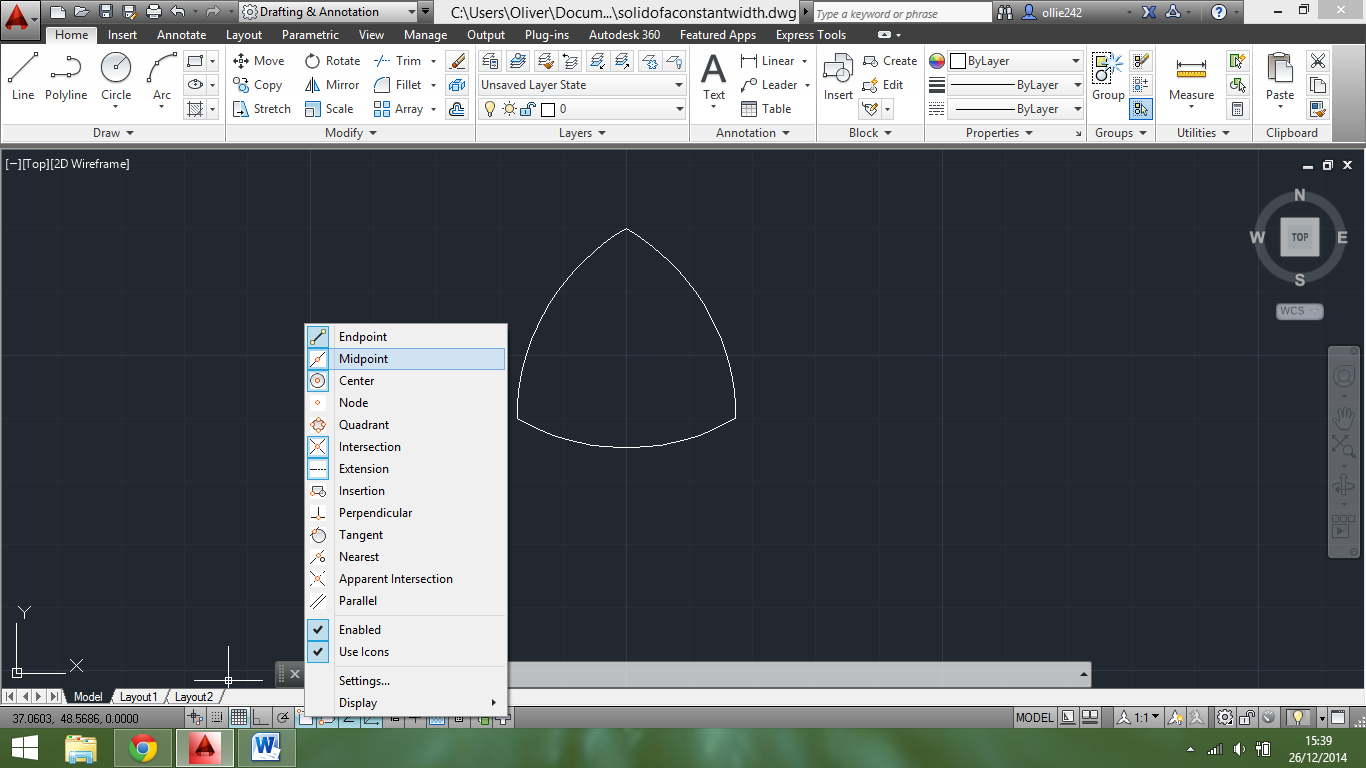1366x768 pixels.
Task: Select the Perpendicular snap entry
Action: tap(406, 513)
